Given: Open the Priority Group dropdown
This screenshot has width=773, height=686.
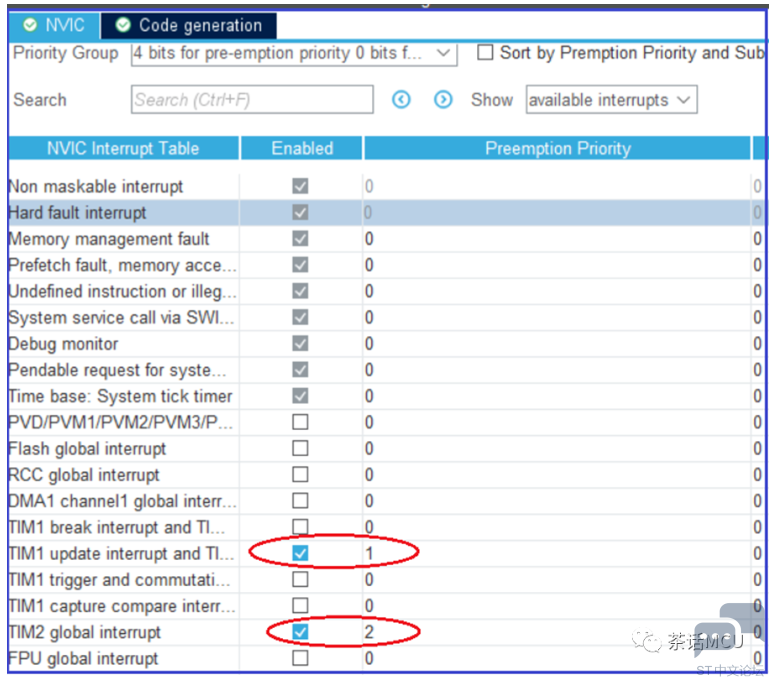Looking at the screenshot, I should (x=294, y=53).
